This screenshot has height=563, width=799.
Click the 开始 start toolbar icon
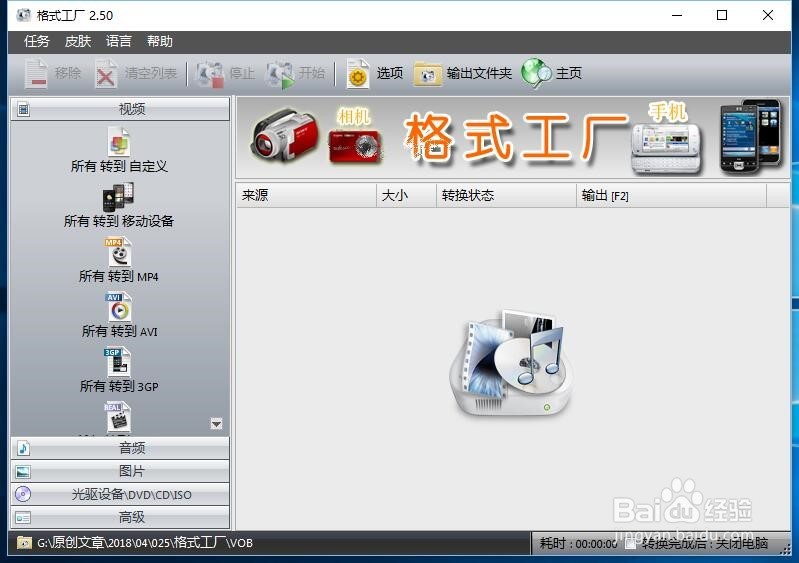(280, 74)
